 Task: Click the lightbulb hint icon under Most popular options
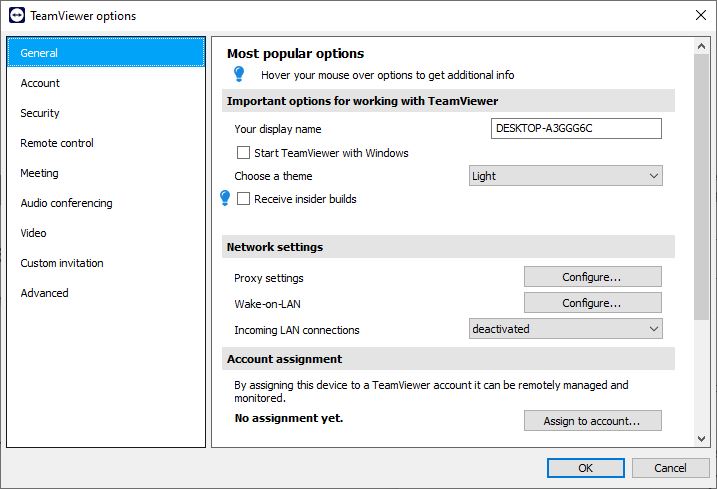pyautogui.click(x=239, y=74)
